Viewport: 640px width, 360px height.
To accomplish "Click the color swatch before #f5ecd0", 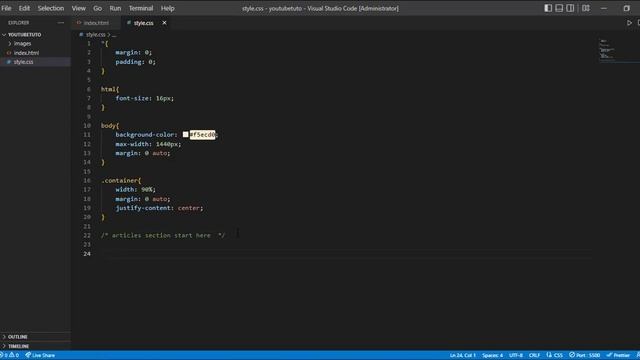I will (185, 134).
